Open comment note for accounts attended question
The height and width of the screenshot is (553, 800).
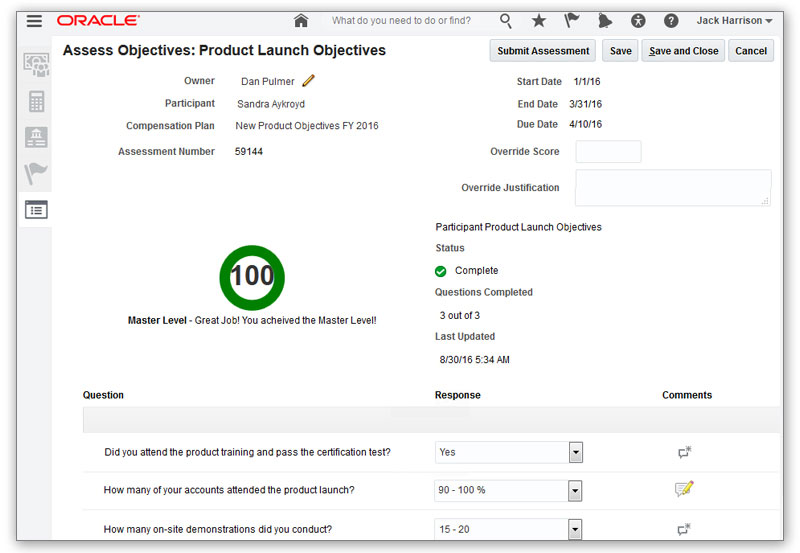click(x=684, y=489)
